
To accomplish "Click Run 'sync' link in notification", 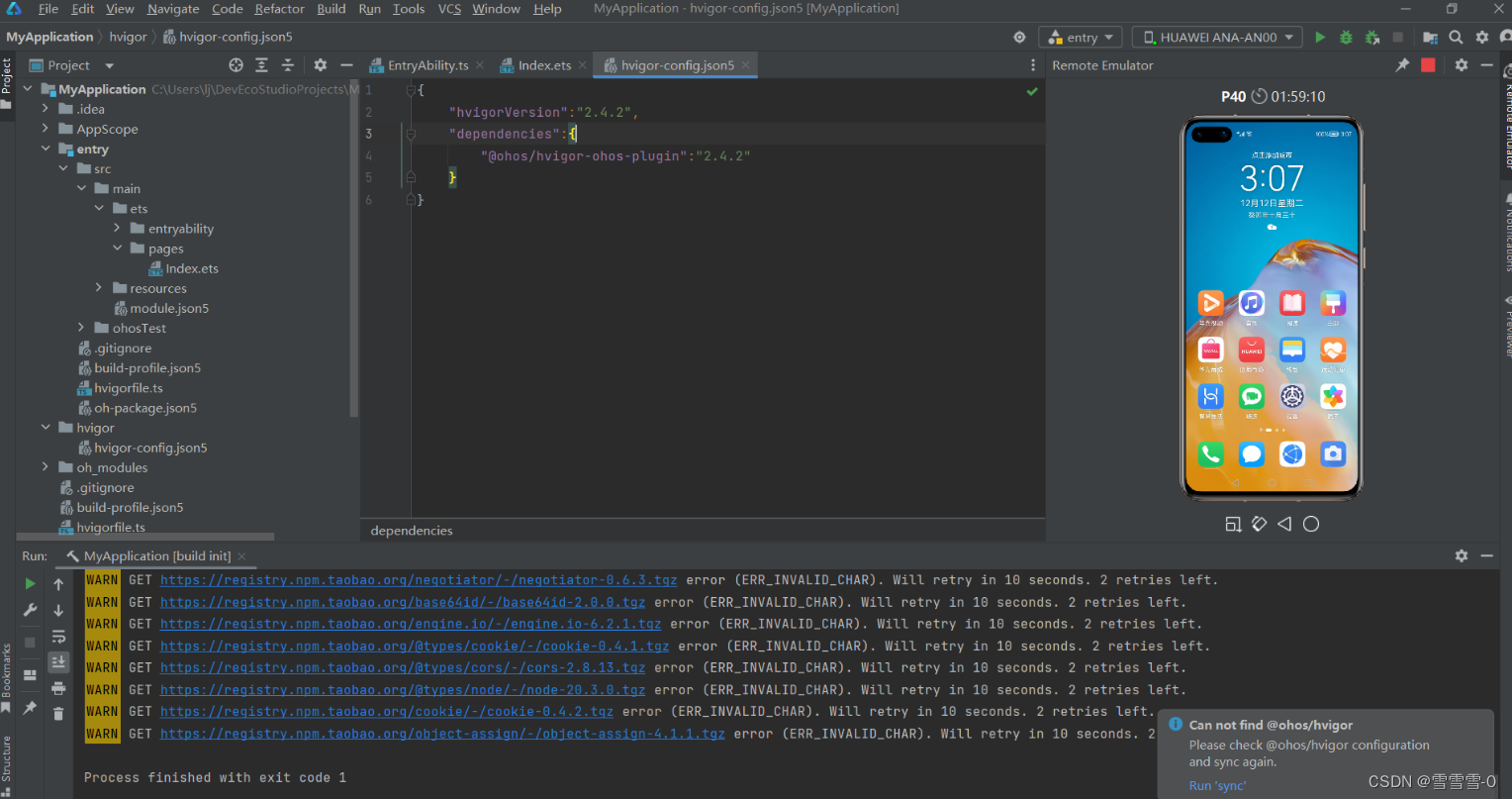I will (x=1217, y=786).
